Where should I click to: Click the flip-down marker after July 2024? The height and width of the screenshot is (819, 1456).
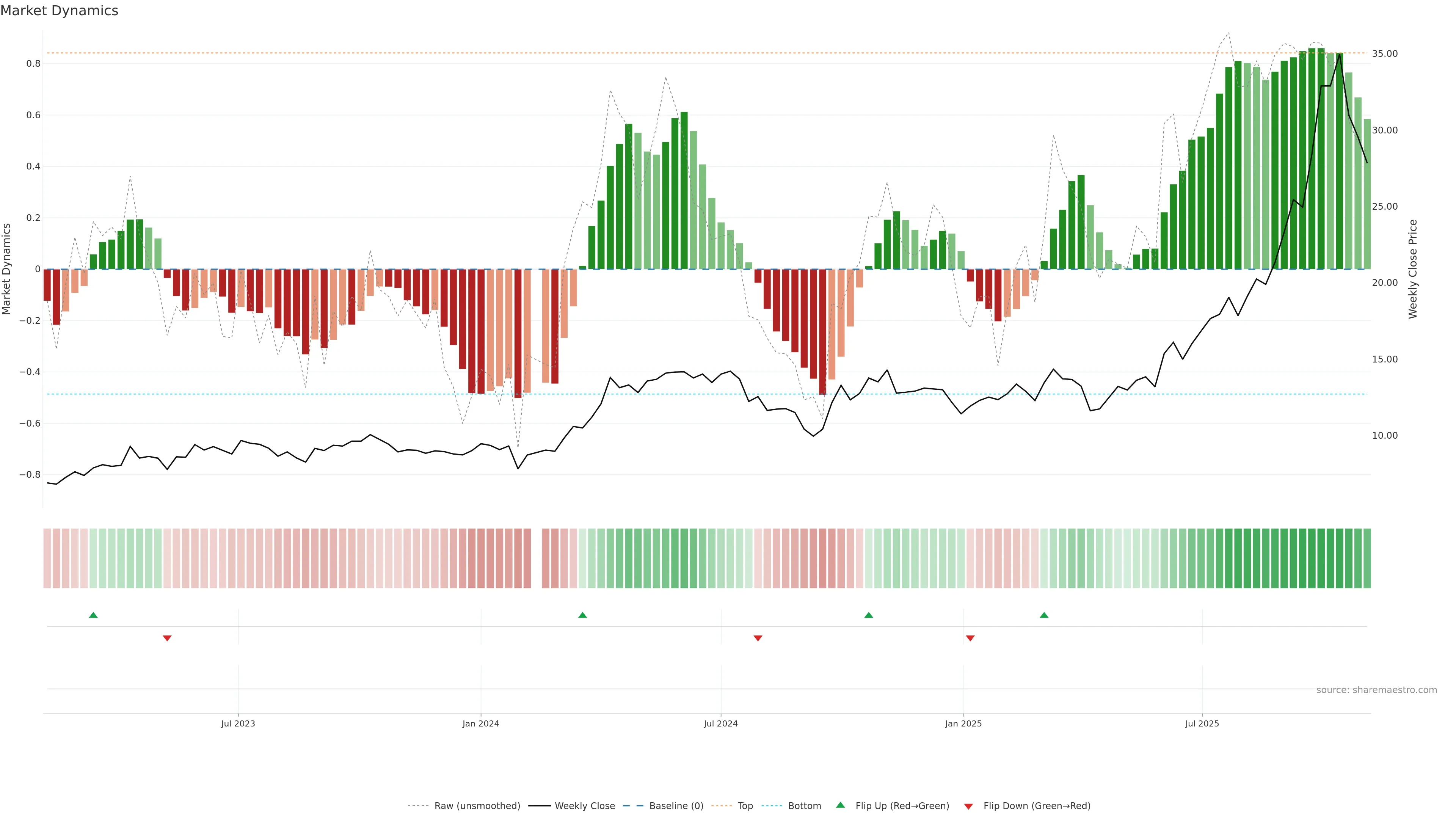coord(758,638)
